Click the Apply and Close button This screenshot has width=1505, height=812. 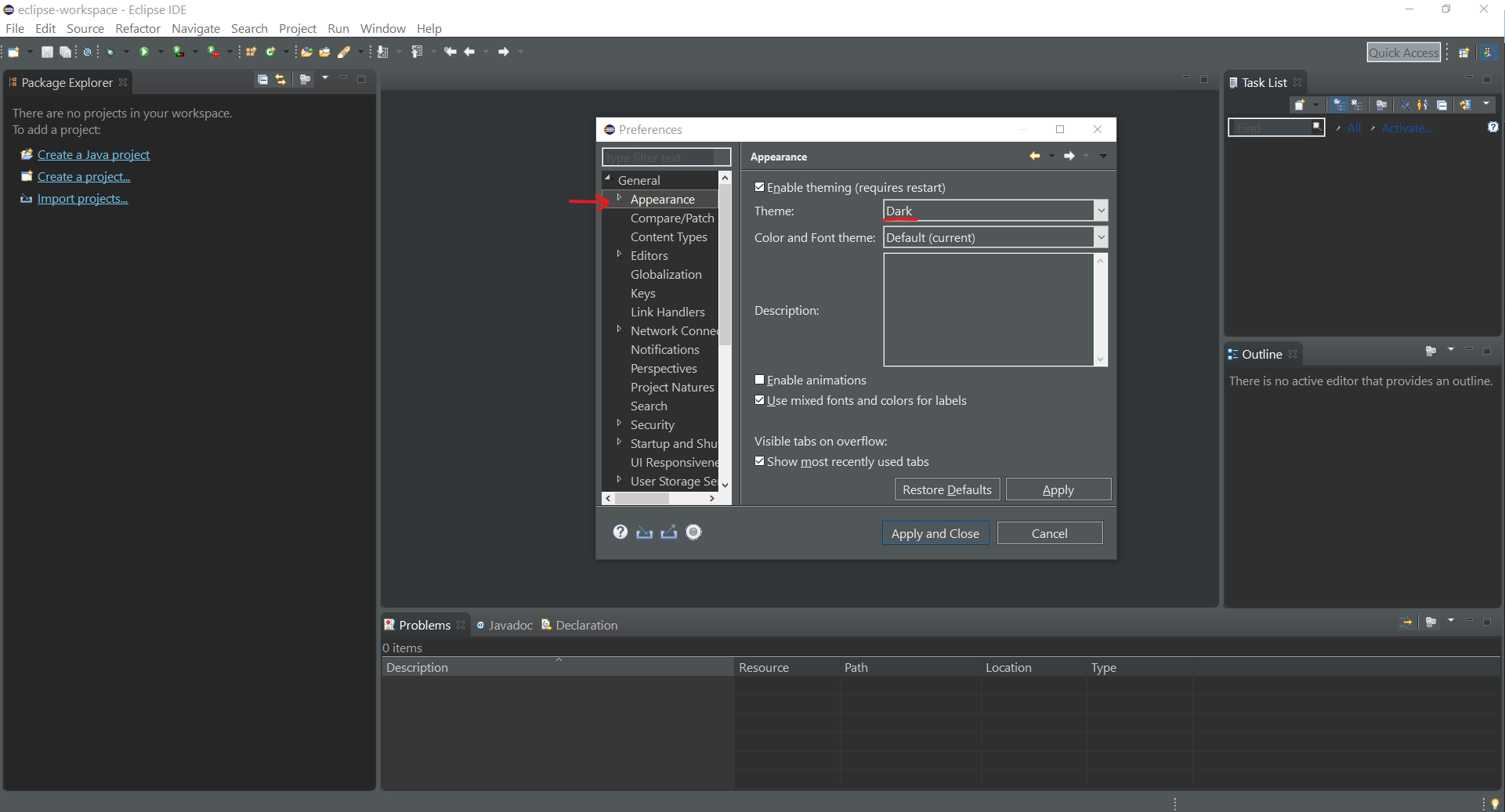click(x=935, y=532)
